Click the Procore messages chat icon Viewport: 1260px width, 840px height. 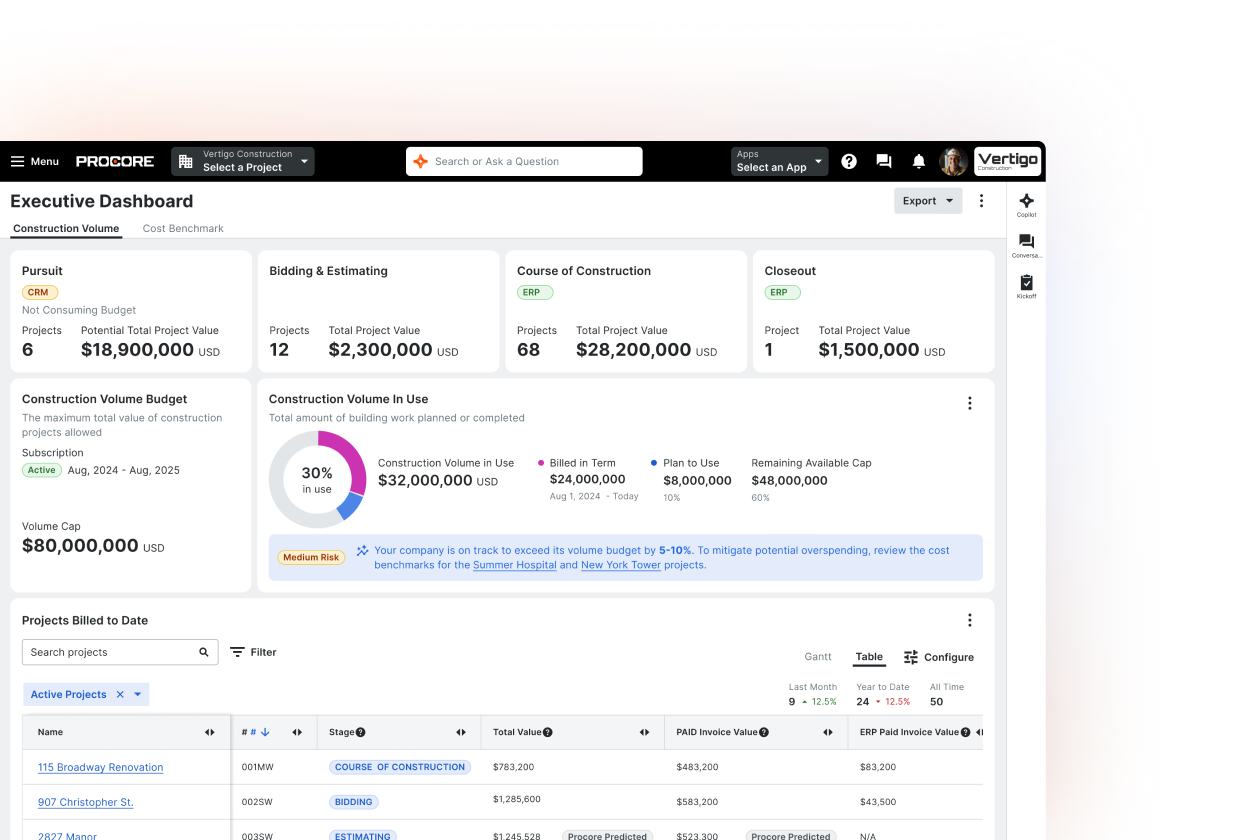(x=883, y=161)
